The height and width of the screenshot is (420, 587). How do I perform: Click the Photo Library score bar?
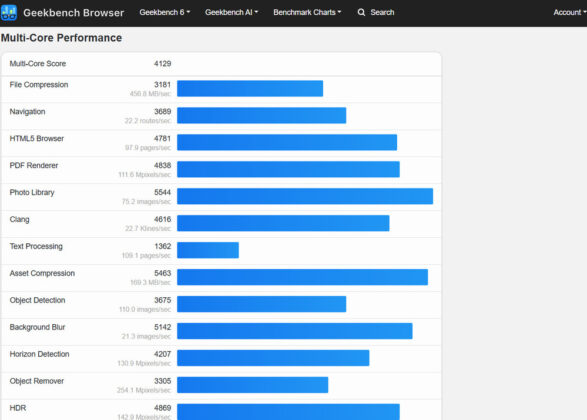tap(305, 196)
